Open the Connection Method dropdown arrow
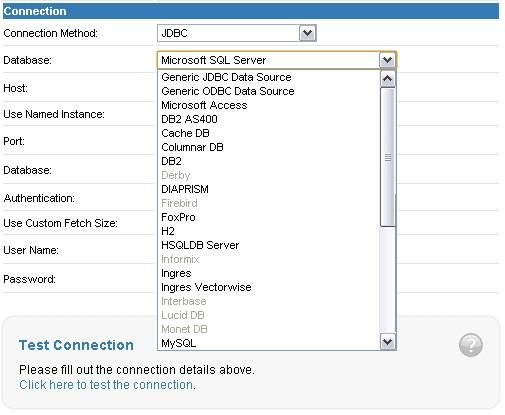The height and width of the screenshot is (415, 505). (x=307, y=33)
